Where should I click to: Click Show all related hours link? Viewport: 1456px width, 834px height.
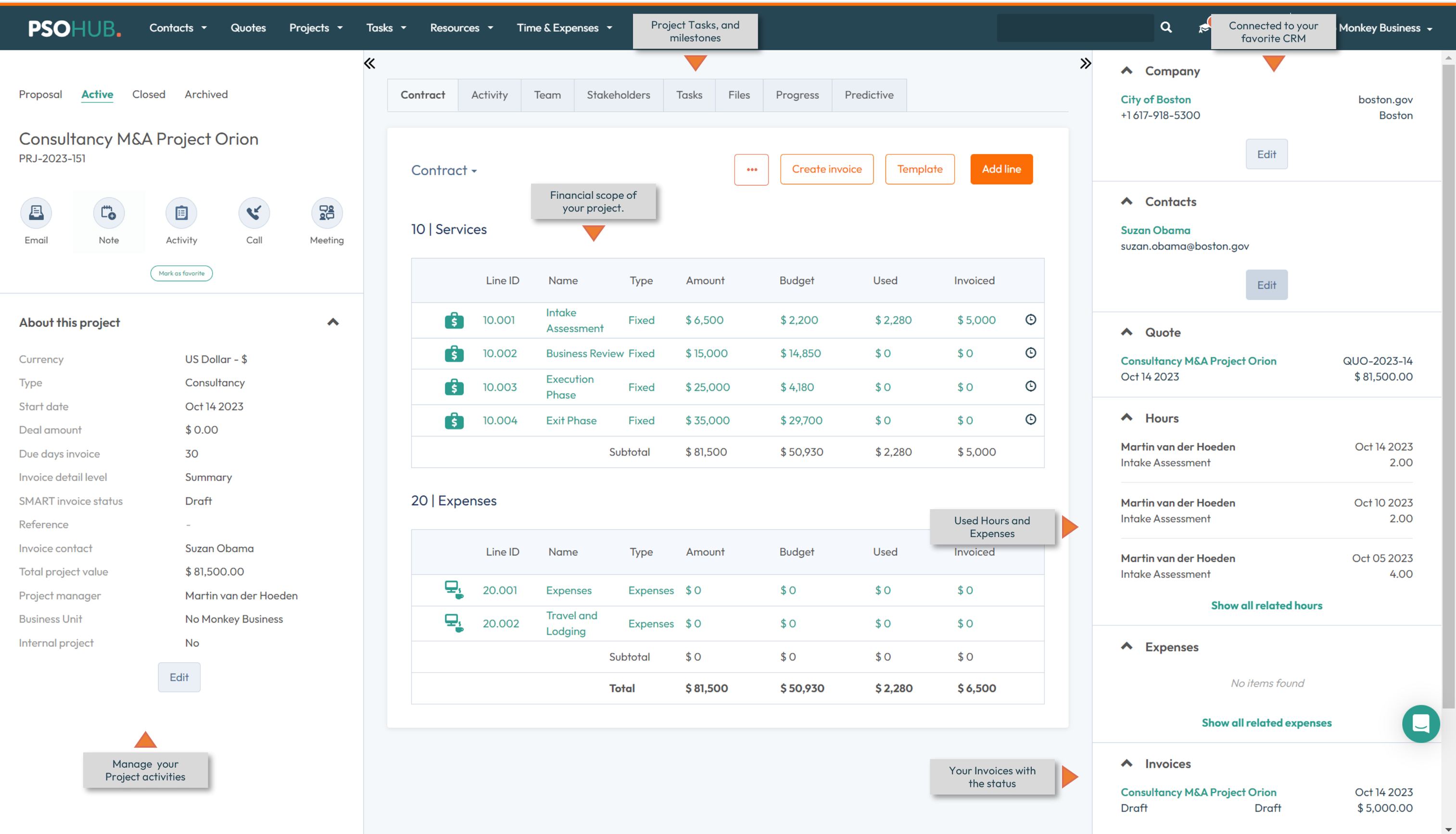pos(1266,605)
